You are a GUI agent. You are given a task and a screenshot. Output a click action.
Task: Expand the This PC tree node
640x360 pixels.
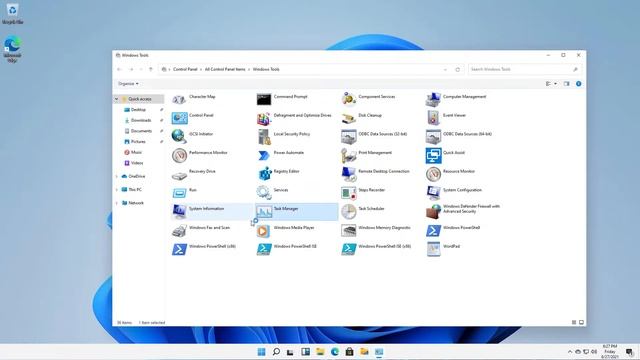pyautogui.click(x=116, y=190)
